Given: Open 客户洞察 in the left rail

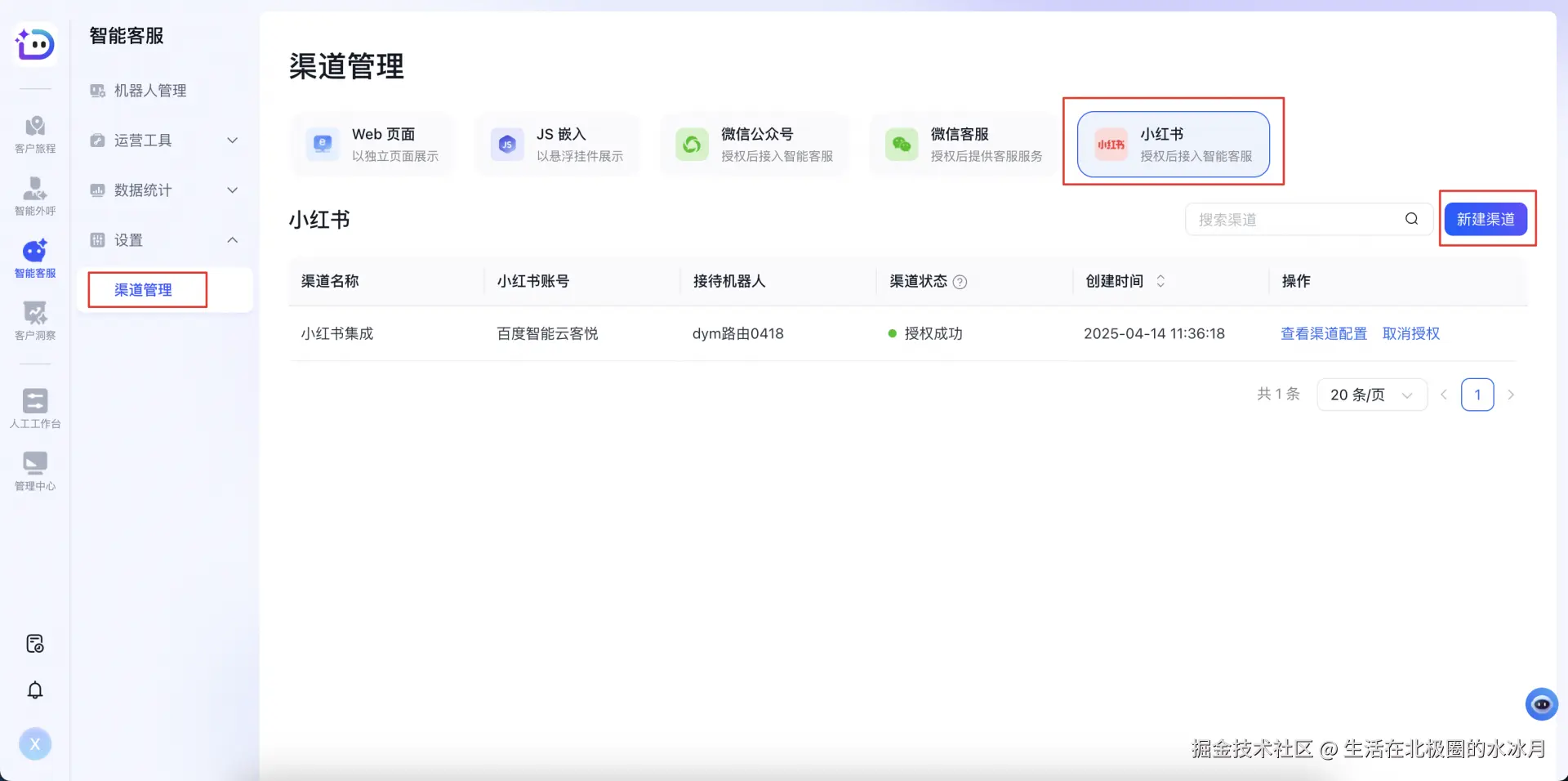Looking at the screenshot, I should [x=35, y=320].
